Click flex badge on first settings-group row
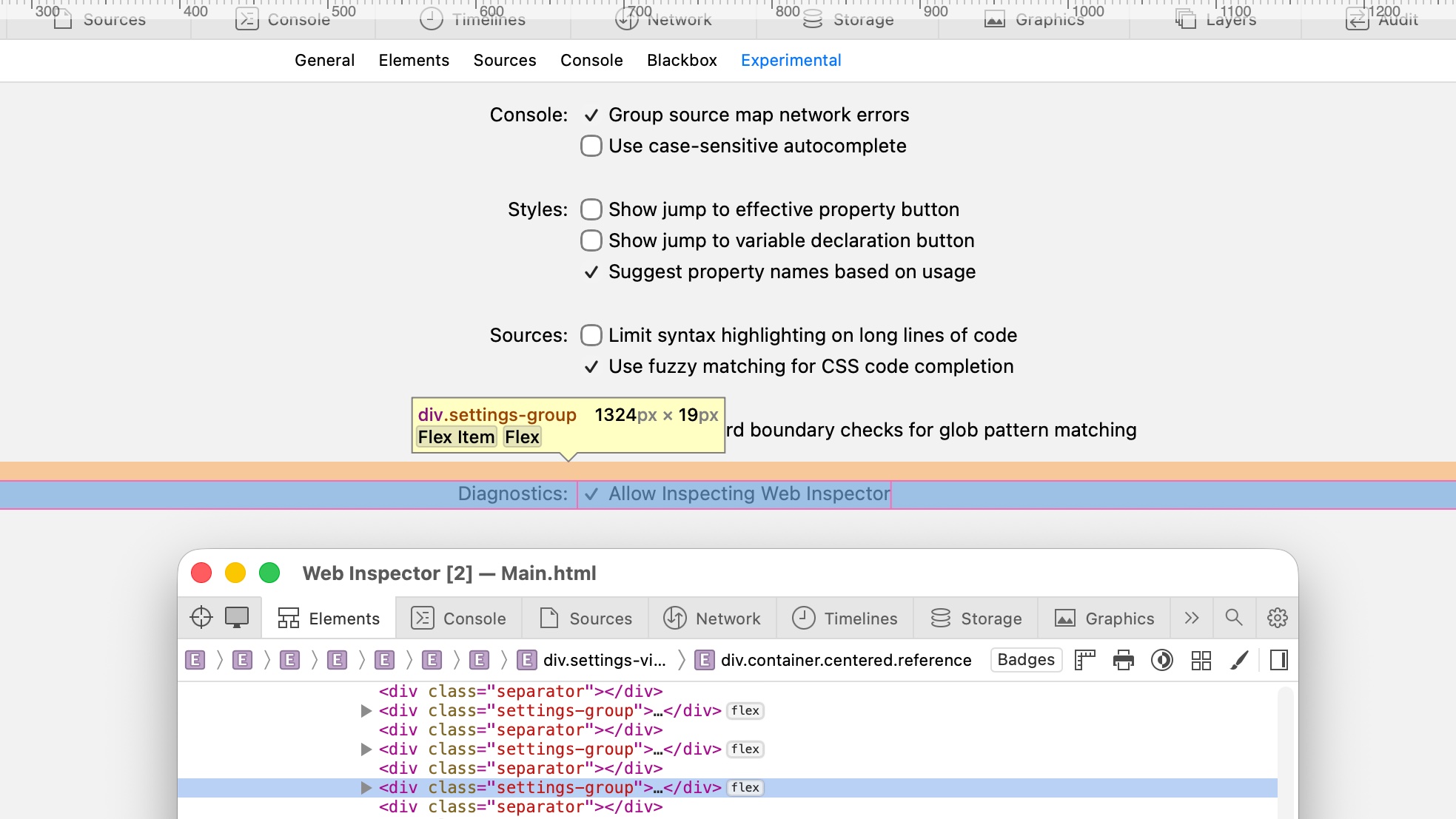The width and height of the screenshot is (1456, 819). tap(745, 710)
